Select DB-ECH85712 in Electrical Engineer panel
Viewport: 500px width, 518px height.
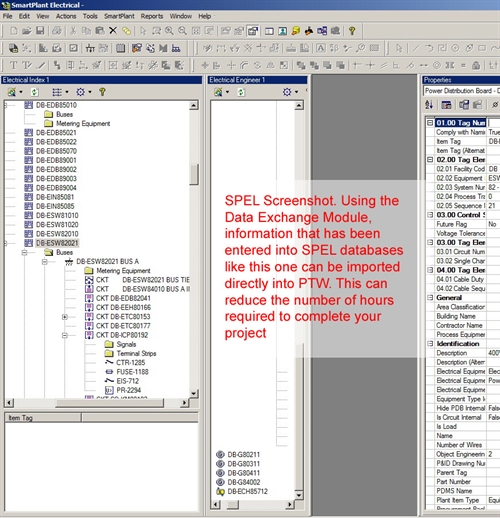pyautogui.click(x=247, y=491)
